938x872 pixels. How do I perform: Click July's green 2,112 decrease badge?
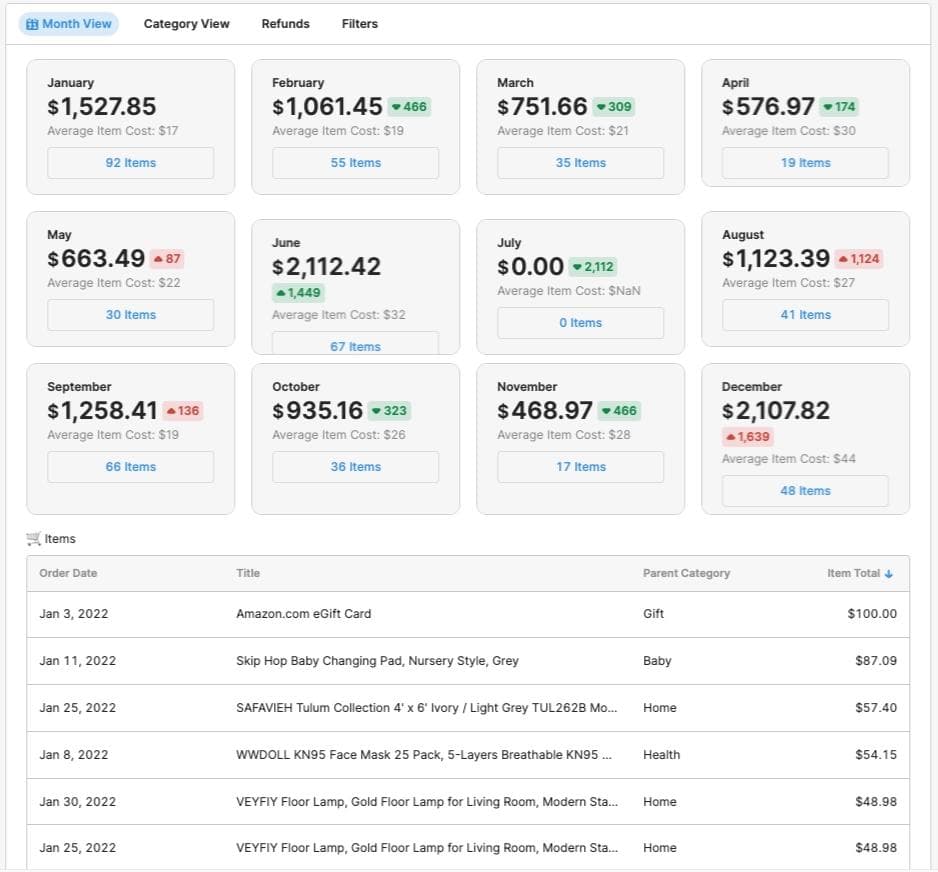point(593,267)
